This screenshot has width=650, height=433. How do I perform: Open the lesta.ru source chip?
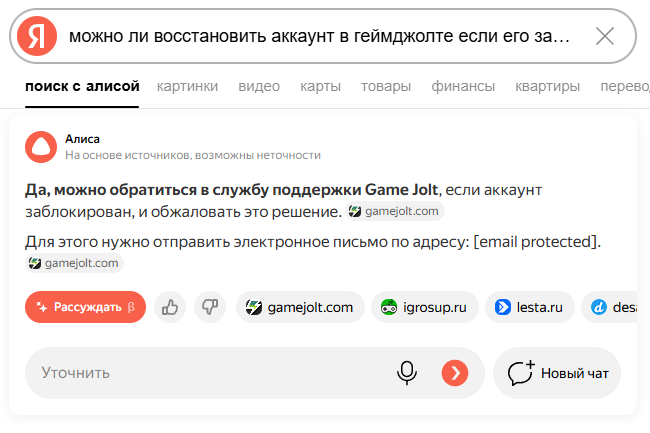pyautogui.click(x=529, y=307)
